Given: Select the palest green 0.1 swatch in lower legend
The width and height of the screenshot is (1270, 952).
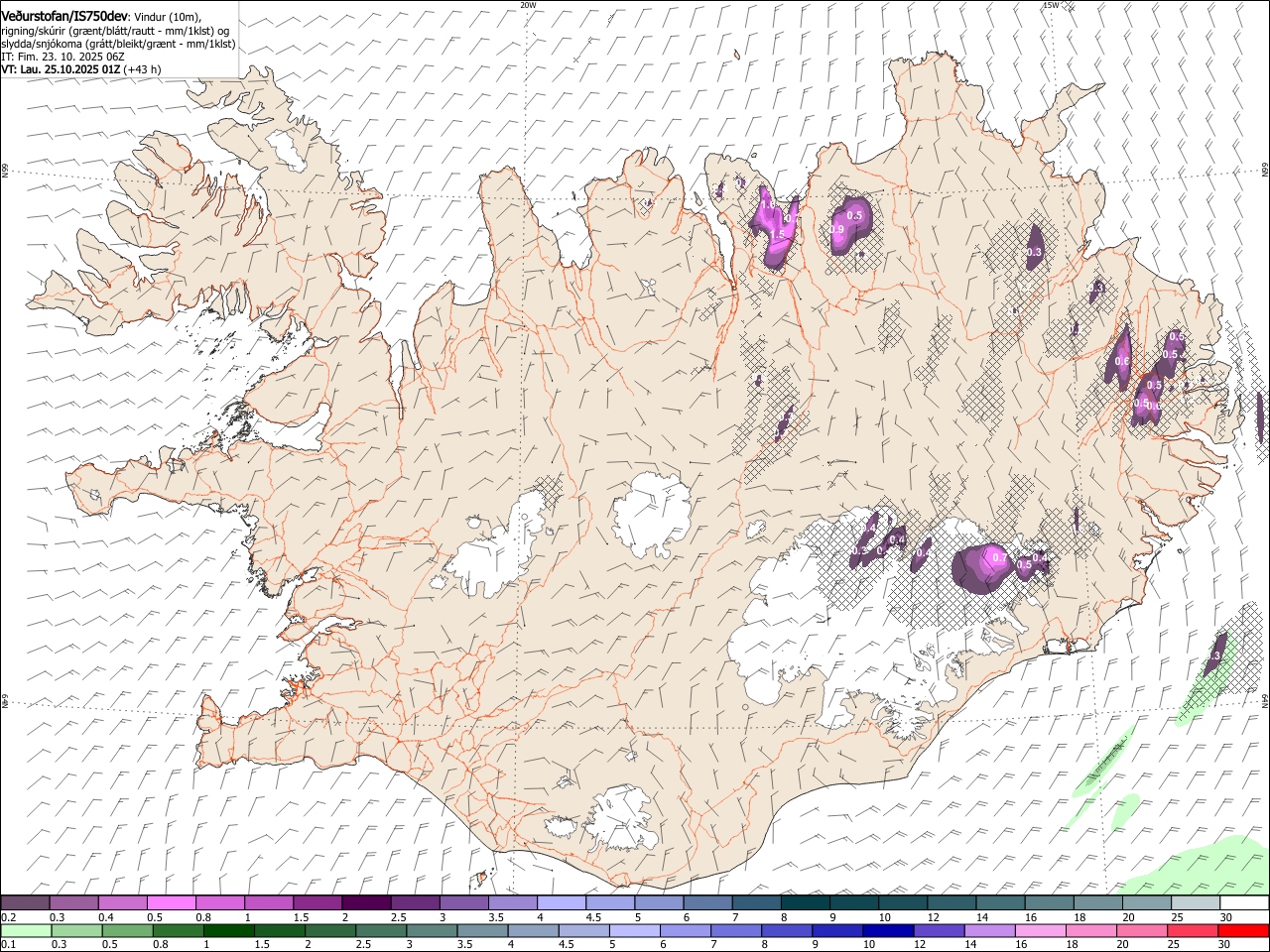Looking at the screenshot, I should pos(26,931).
